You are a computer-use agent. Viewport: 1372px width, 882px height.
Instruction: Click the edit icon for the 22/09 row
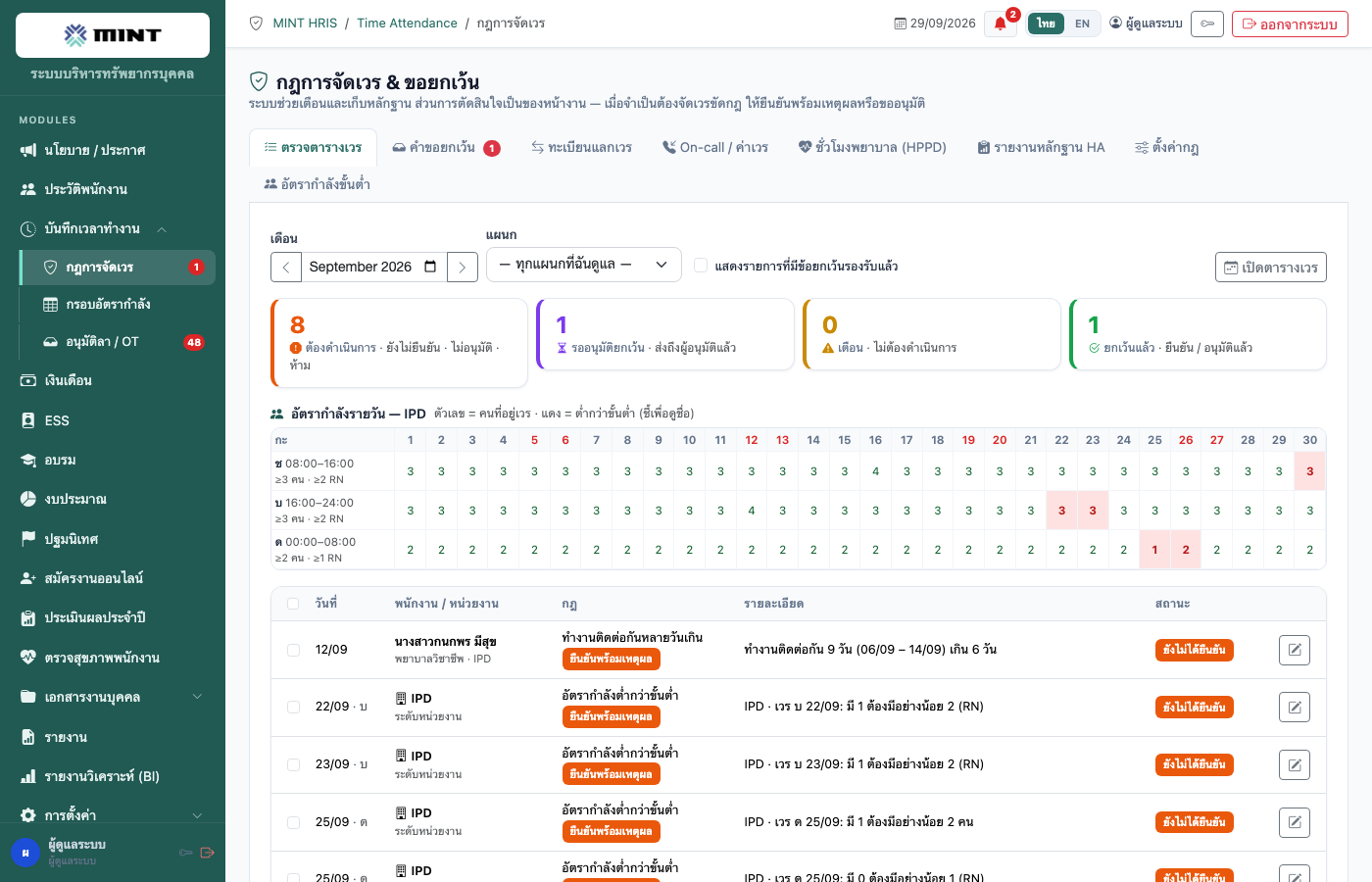[x=1295, y=707]
